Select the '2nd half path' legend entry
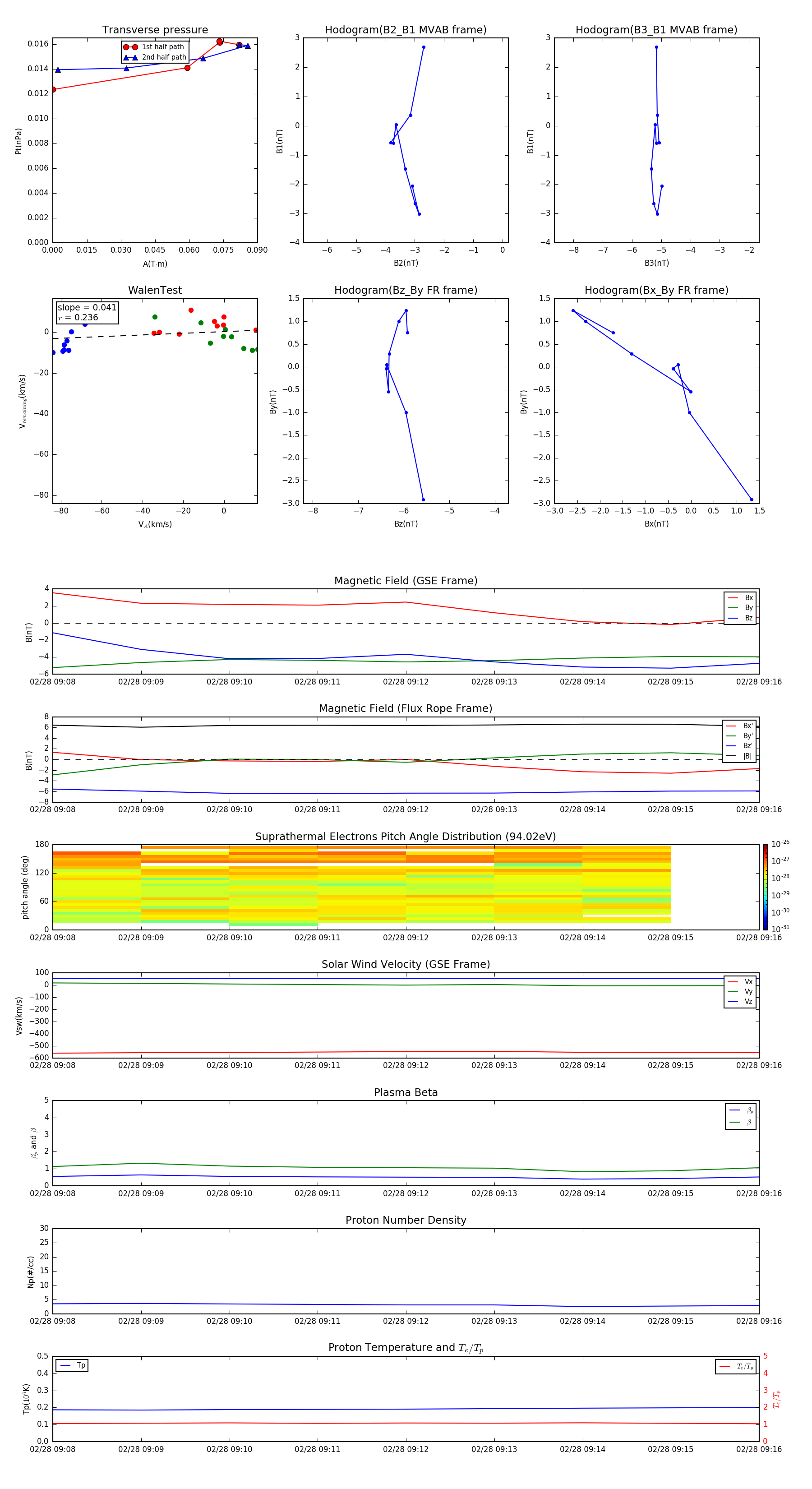 [156, 57]
